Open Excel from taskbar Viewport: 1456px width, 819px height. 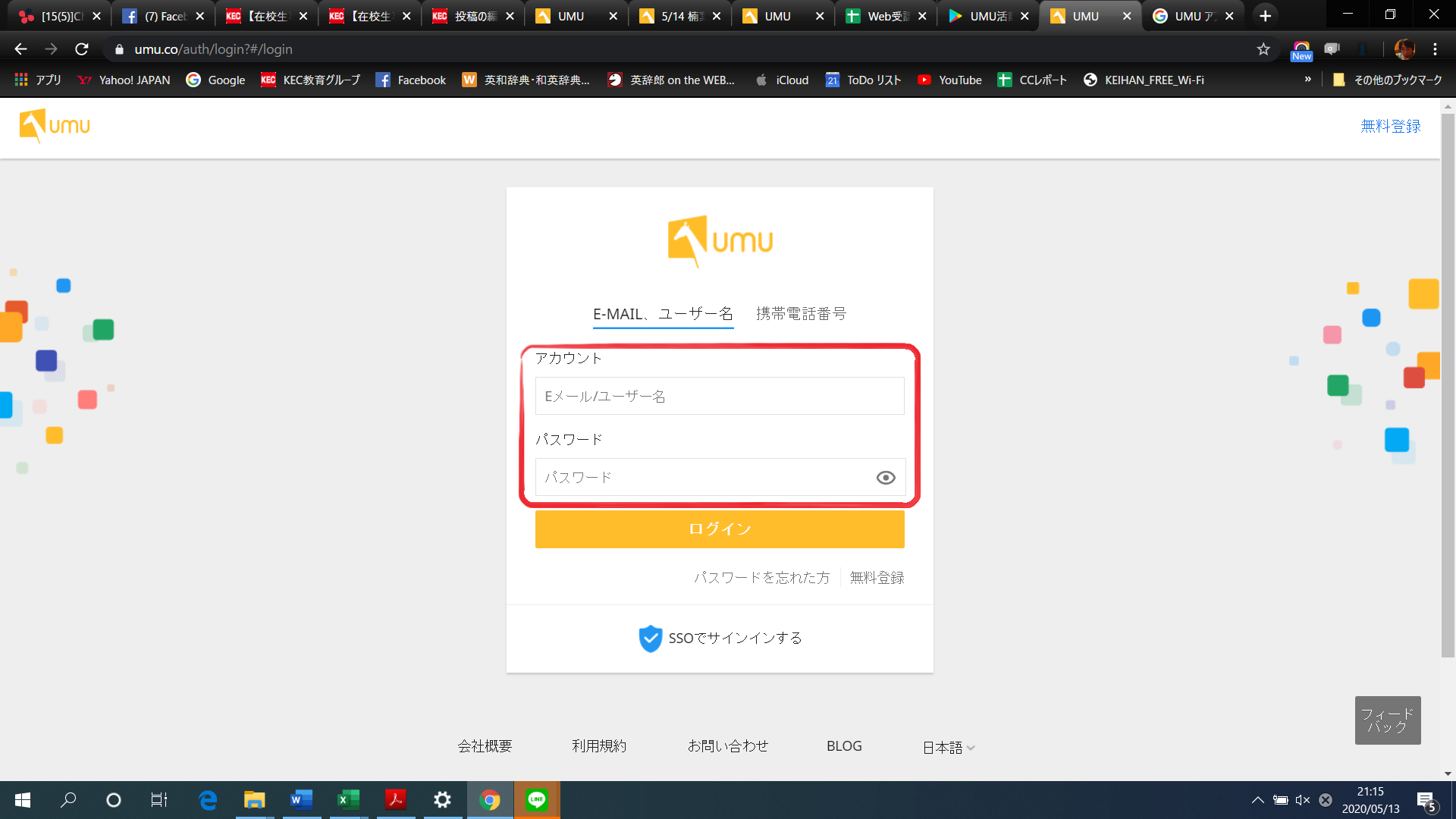tap(348, 800)
